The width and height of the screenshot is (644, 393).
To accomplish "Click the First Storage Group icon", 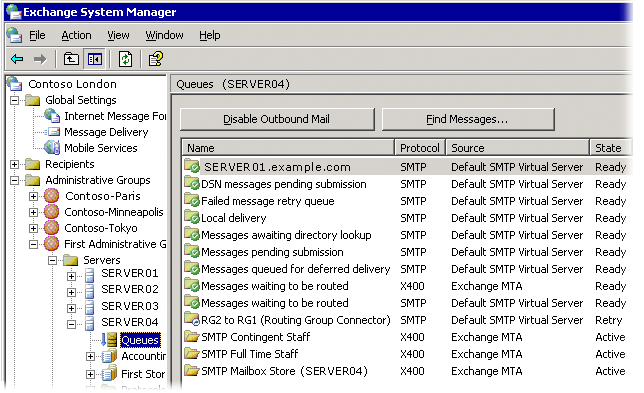I will [x=109, y=374].
